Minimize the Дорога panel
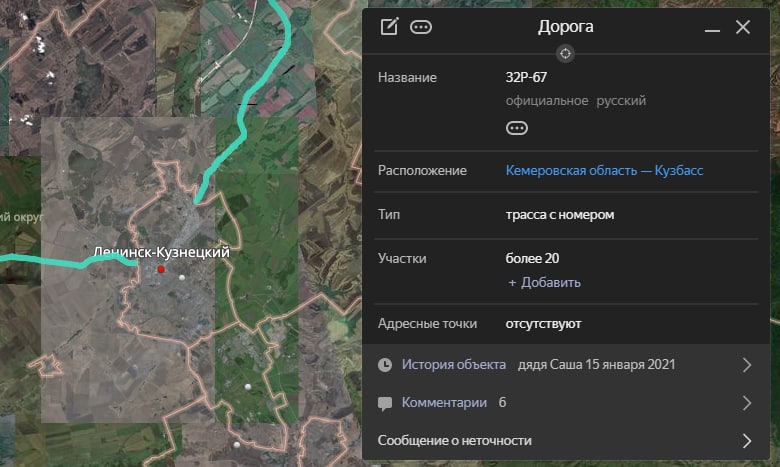The height and width of the screenshot is (467, 780). click(x=712, y=30)
